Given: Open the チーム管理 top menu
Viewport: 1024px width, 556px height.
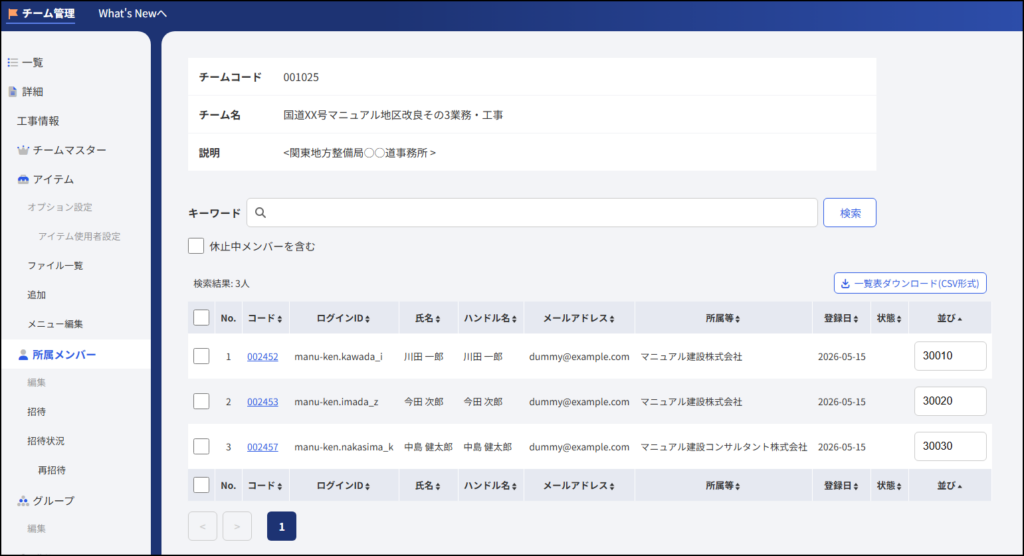Looking at the screenshot, I should tap(41, 13).
